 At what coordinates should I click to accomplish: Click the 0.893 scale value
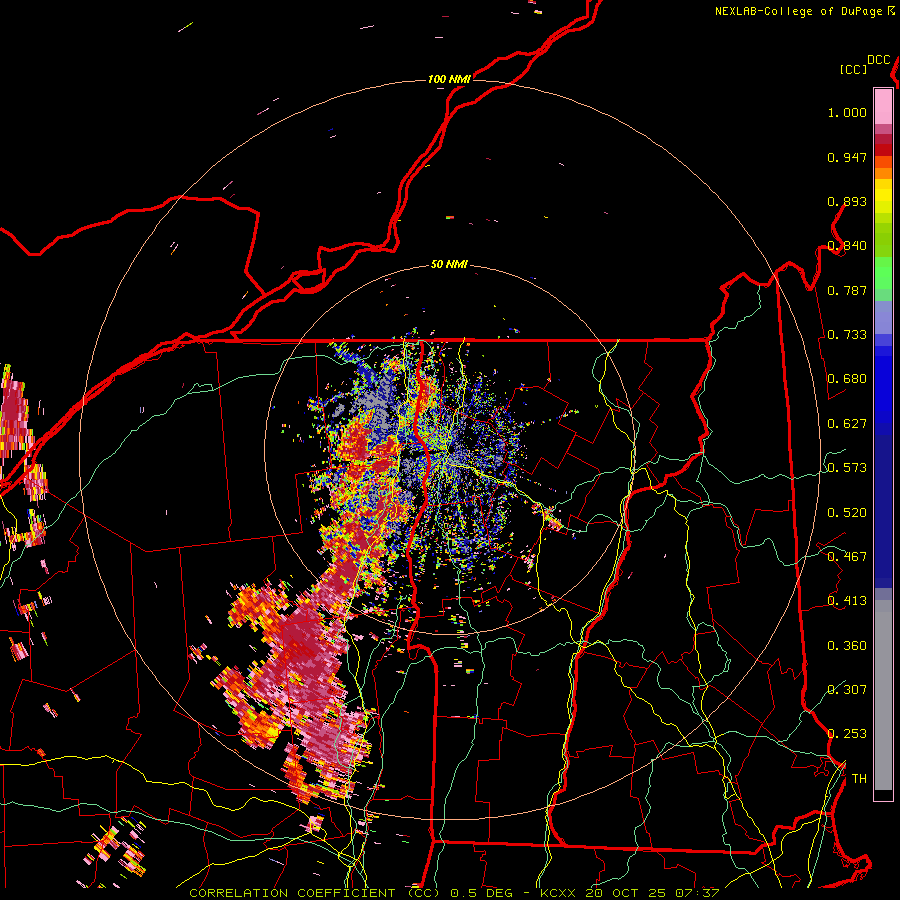pyautogui.click(x=847, y=201)
